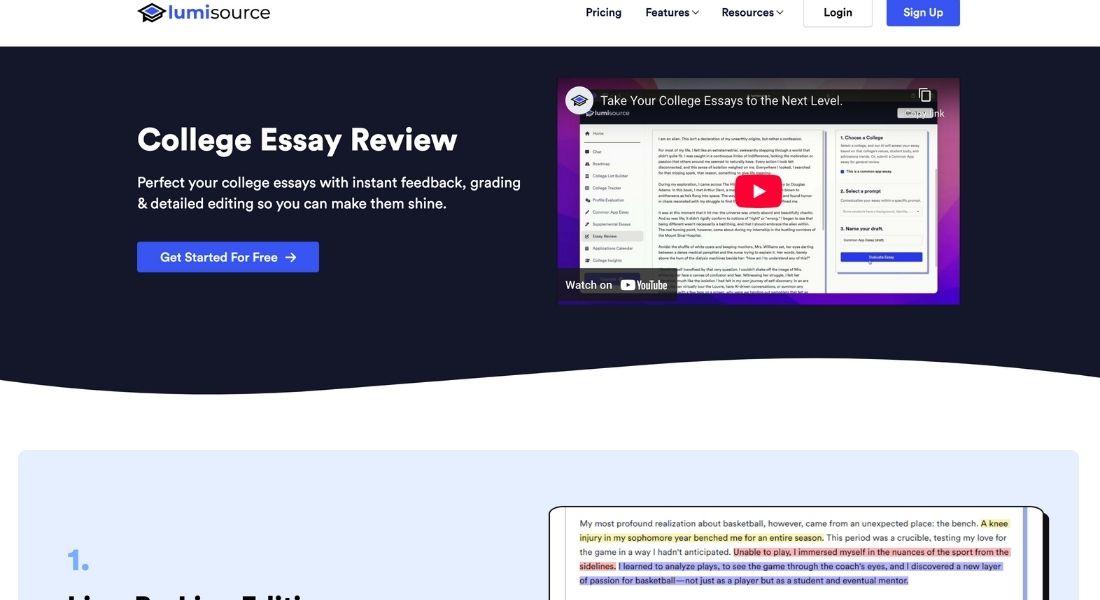Click the Evaluate Essay button in video preview
1100x600 pixels.
[881, 257]
